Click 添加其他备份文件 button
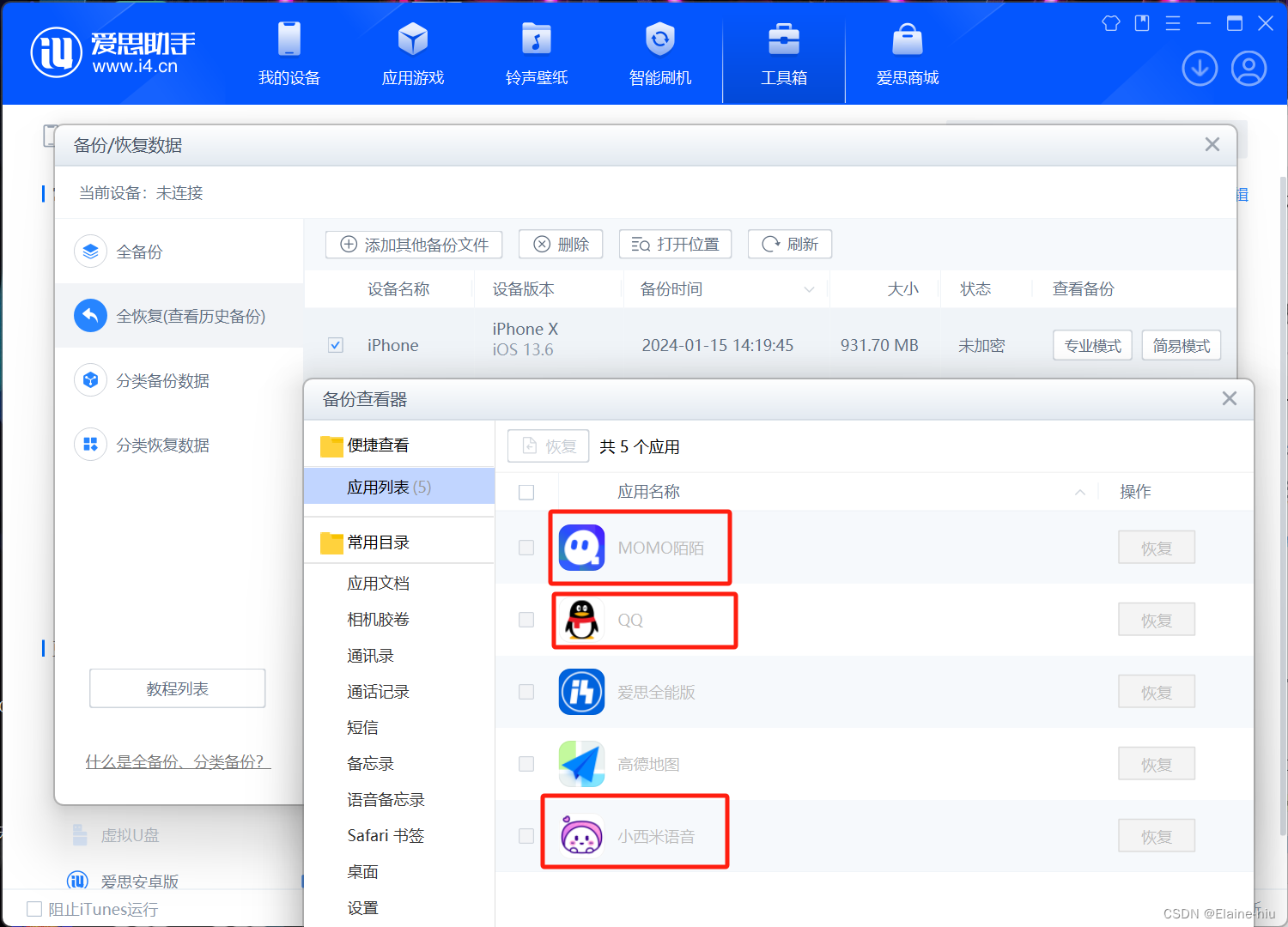Image resolution: width=1288 pixels, height=927 pixels. 414,245
